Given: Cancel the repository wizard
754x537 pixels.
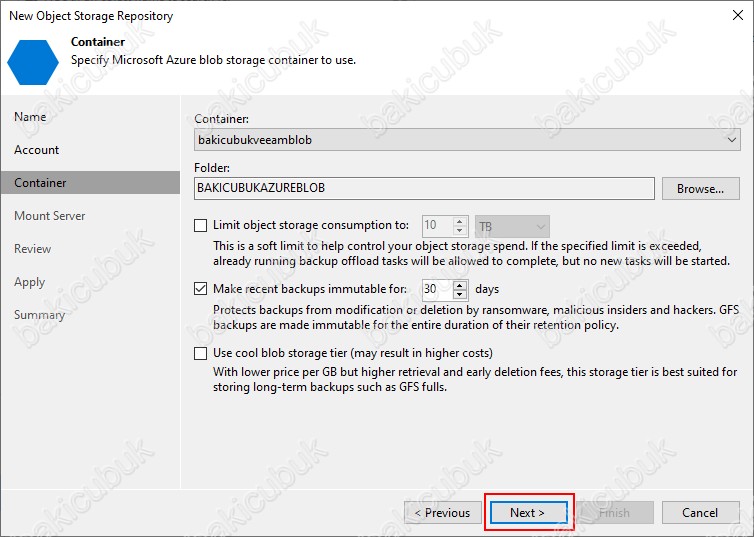Looking at the screenshot, I should point(700,513).
